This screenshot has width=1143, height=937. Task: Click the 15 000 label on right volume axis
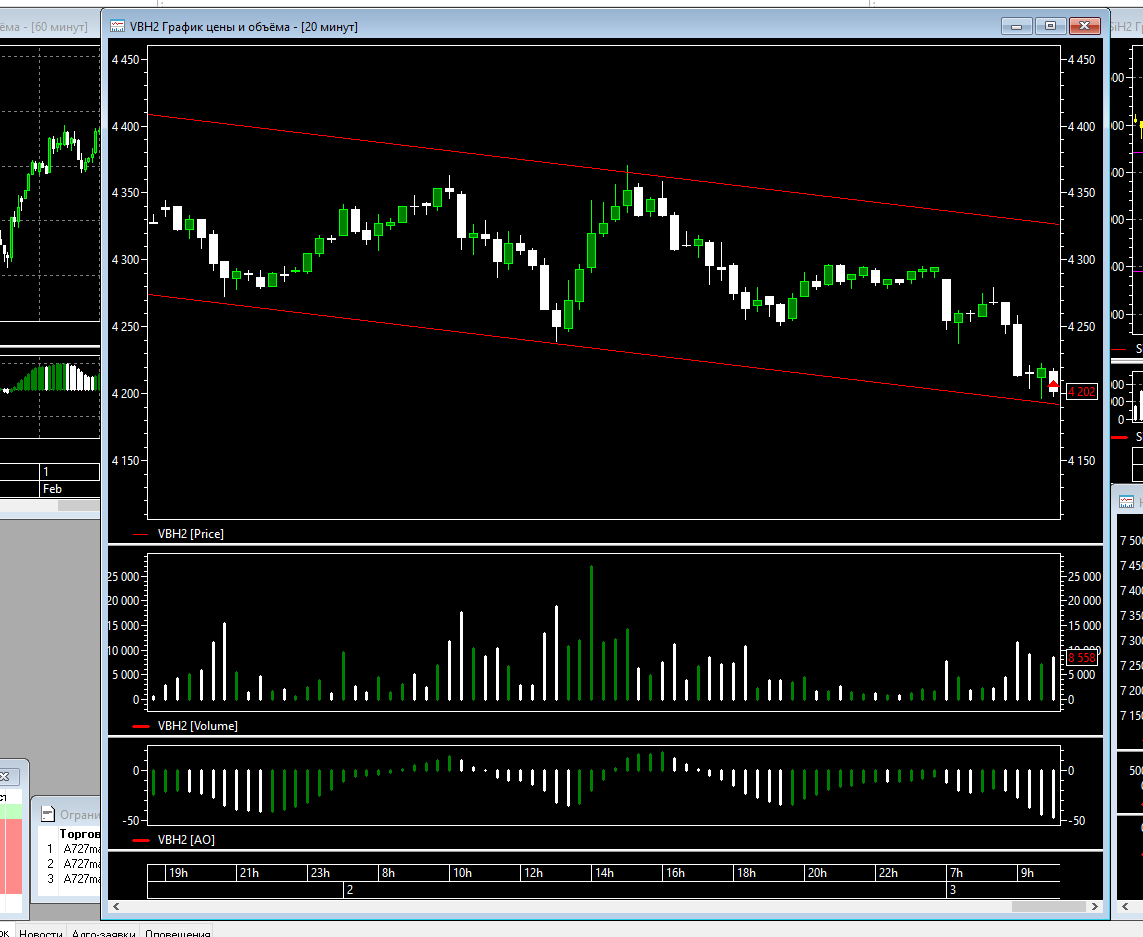(x=1085, y=626)
